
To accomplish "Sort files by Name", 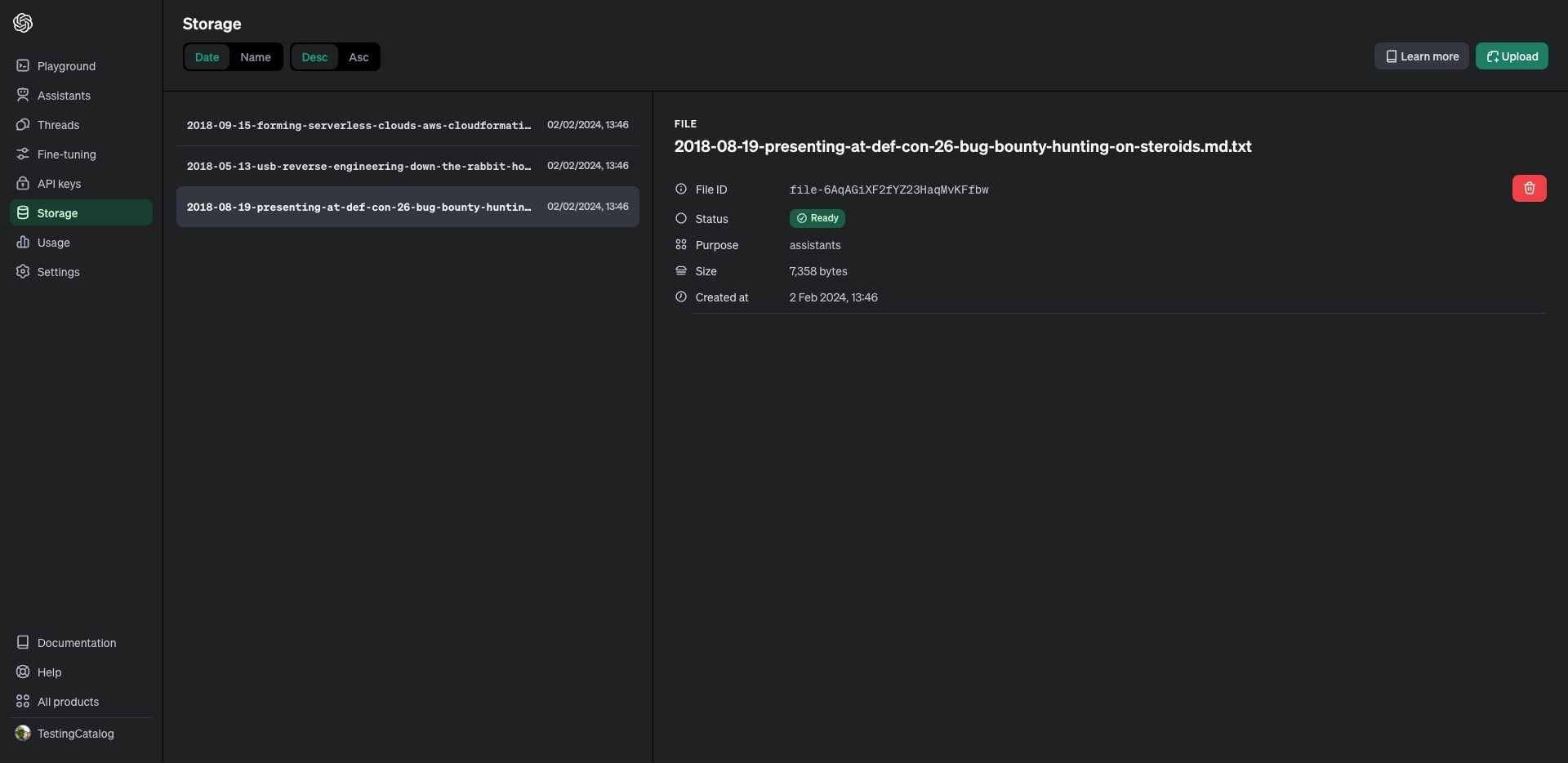I will pos(256,56).
